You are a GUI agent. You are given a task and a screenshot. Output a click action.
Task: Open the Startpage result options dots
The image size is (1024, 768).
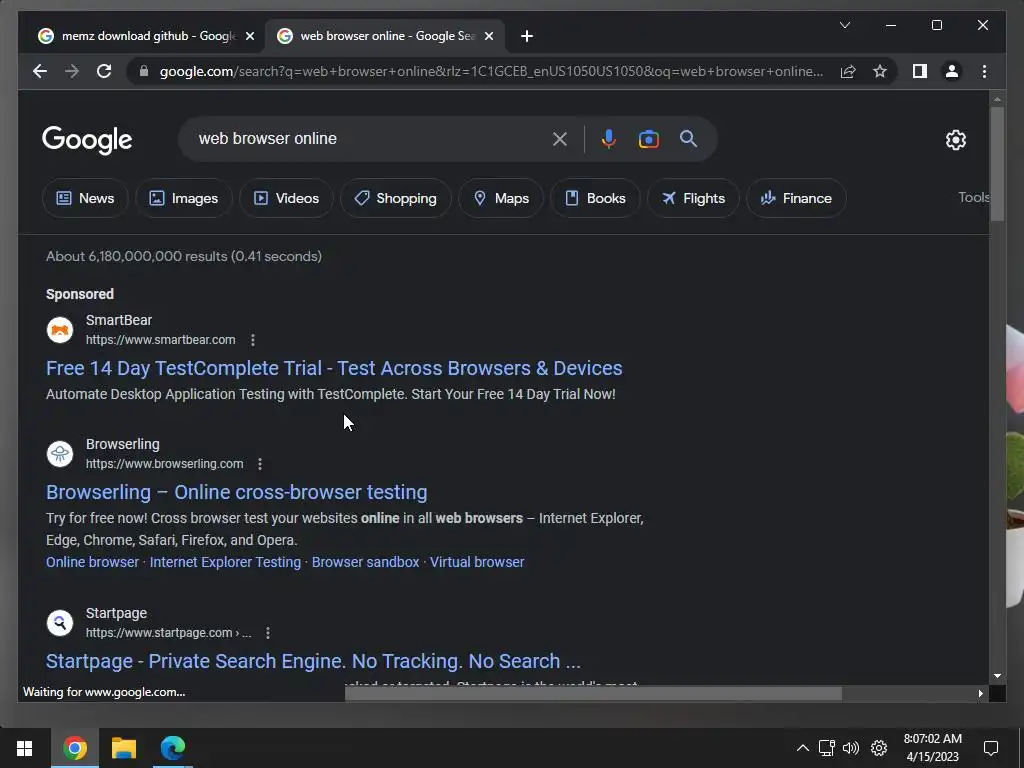[x=268, y=633]
